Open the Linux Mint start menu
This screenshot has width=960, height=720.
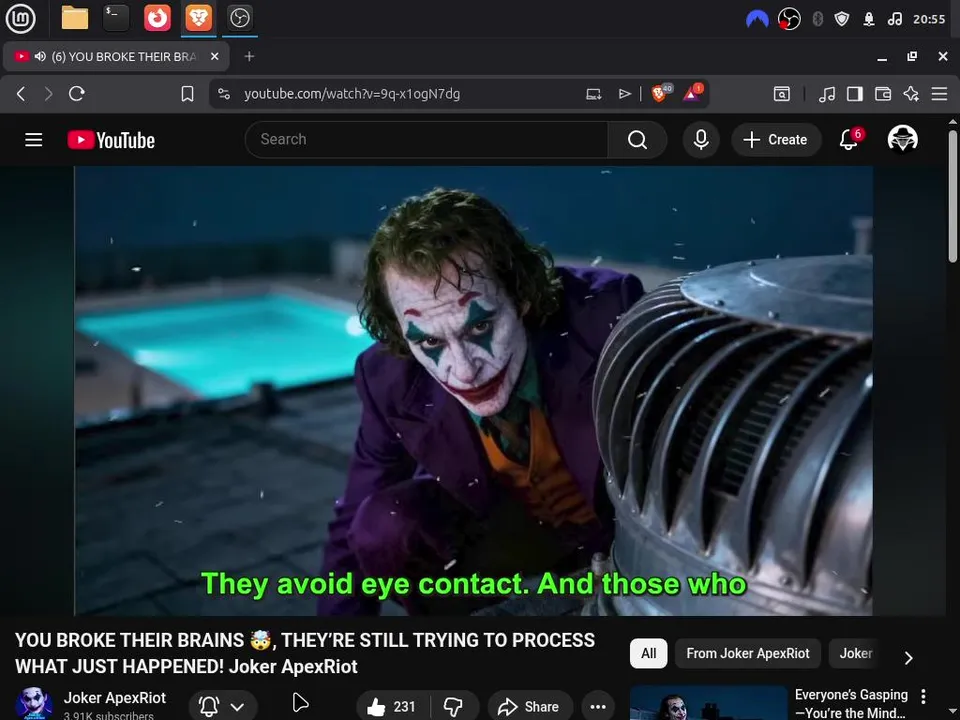coord(20,18)
